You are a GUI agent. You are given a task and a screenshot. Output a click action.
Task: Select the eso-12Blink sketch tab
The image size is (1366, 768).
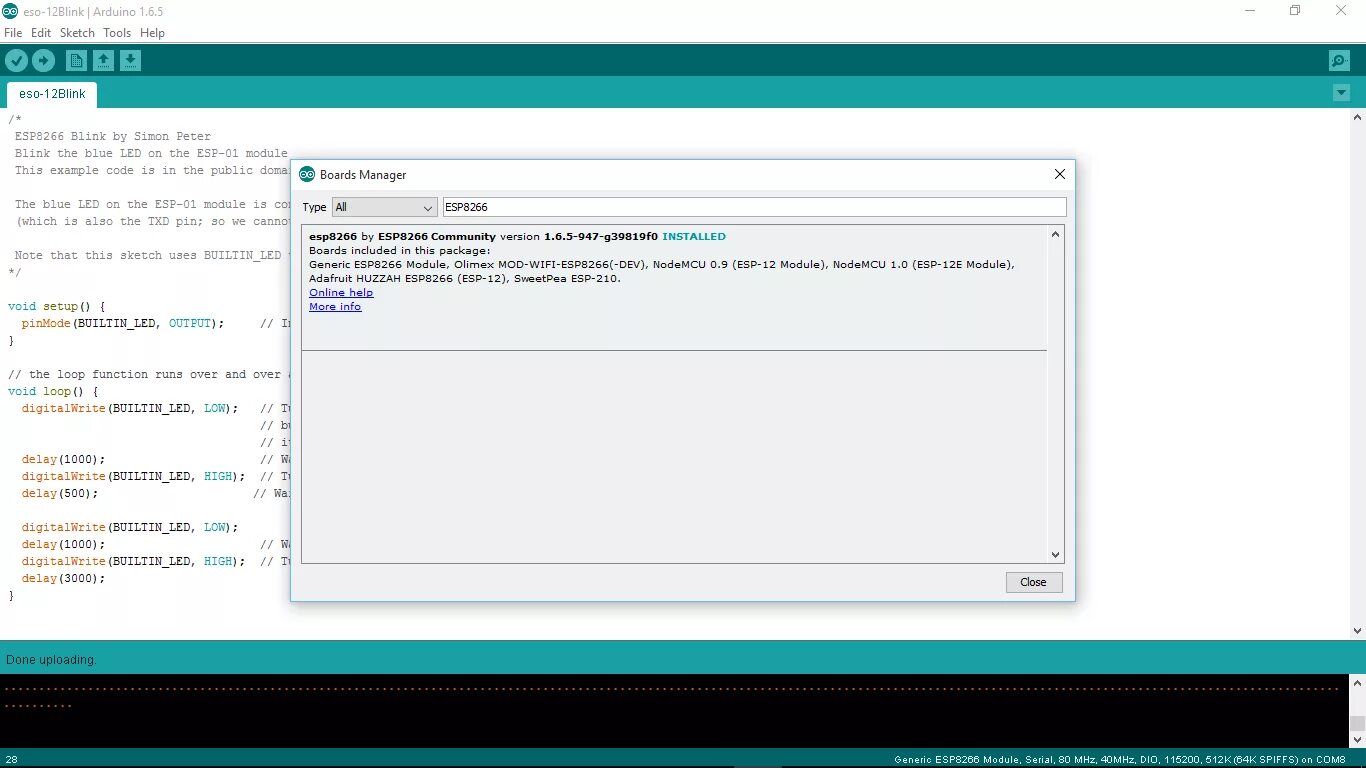(x=52, y=94)
